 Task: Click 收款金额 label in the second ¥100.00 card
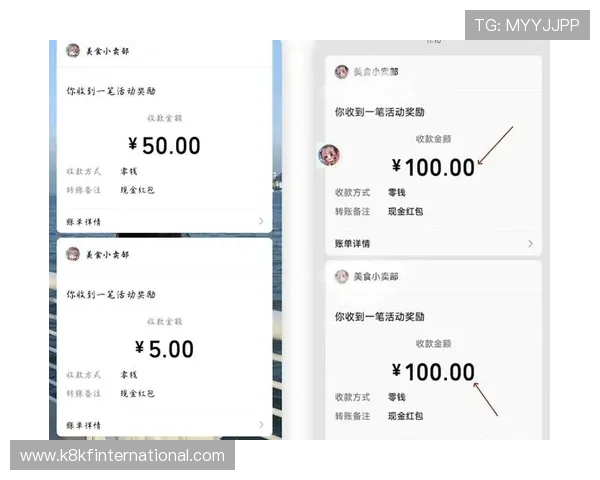click(x=434, y=343)
